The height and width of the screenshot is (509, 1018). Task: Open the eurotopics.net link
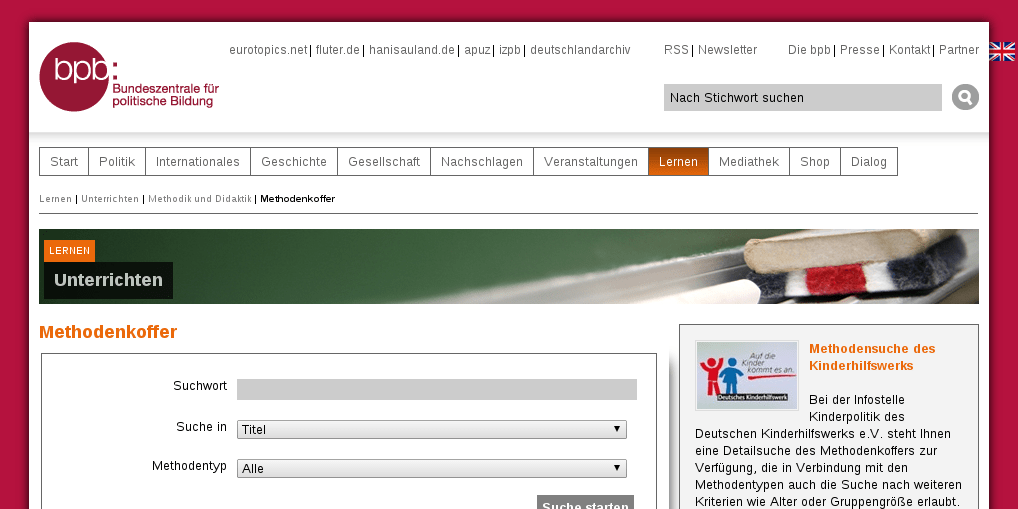pos(268,50)
